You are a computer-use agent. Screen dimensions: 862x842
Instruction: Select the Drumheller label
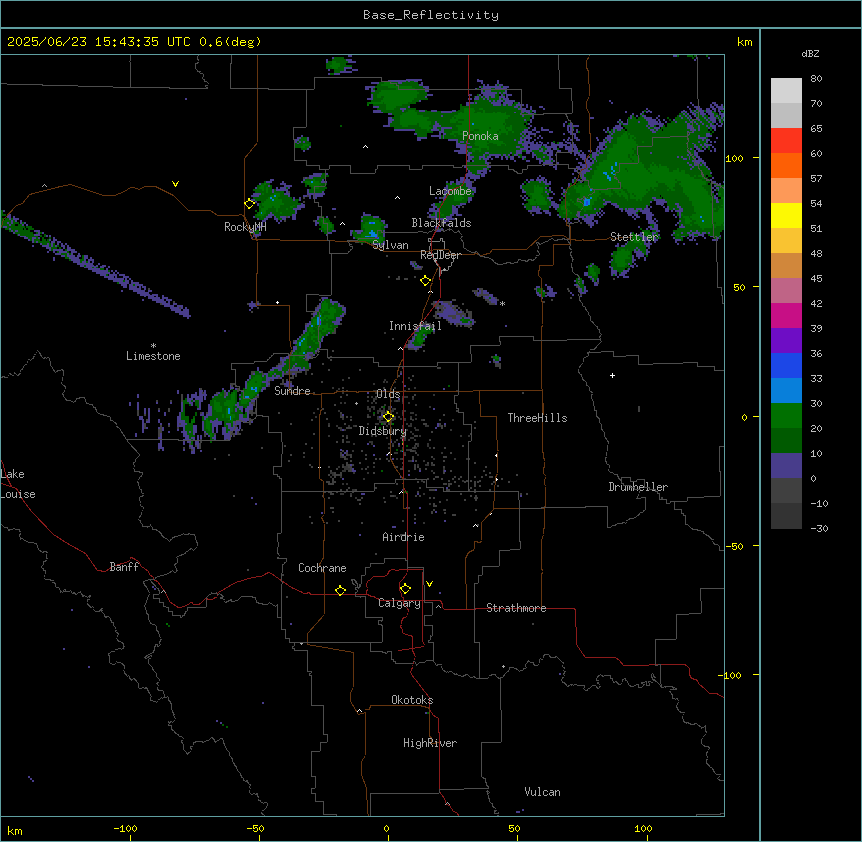pyautogui.click(x=638, y=487)
